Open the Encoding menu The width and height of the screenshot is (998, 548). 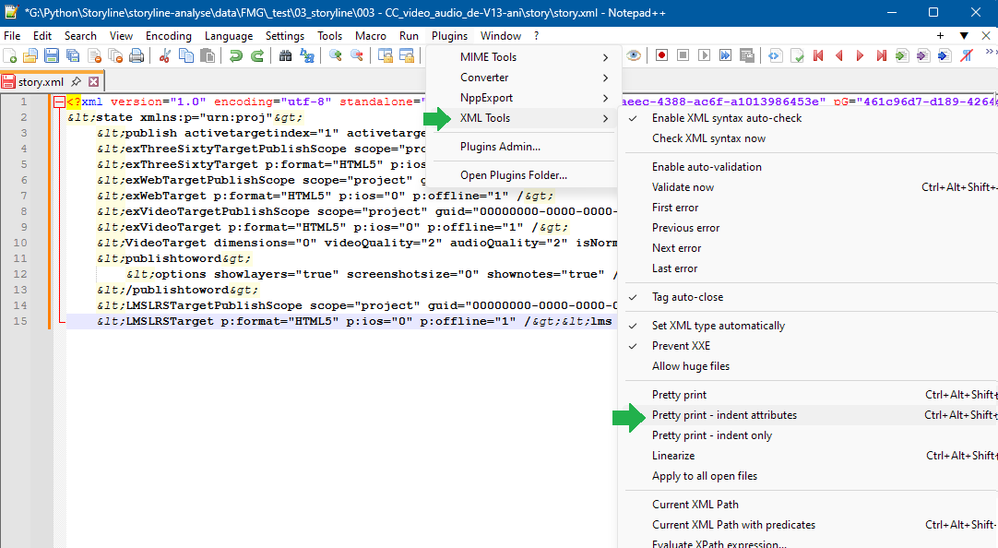point(168,36)
